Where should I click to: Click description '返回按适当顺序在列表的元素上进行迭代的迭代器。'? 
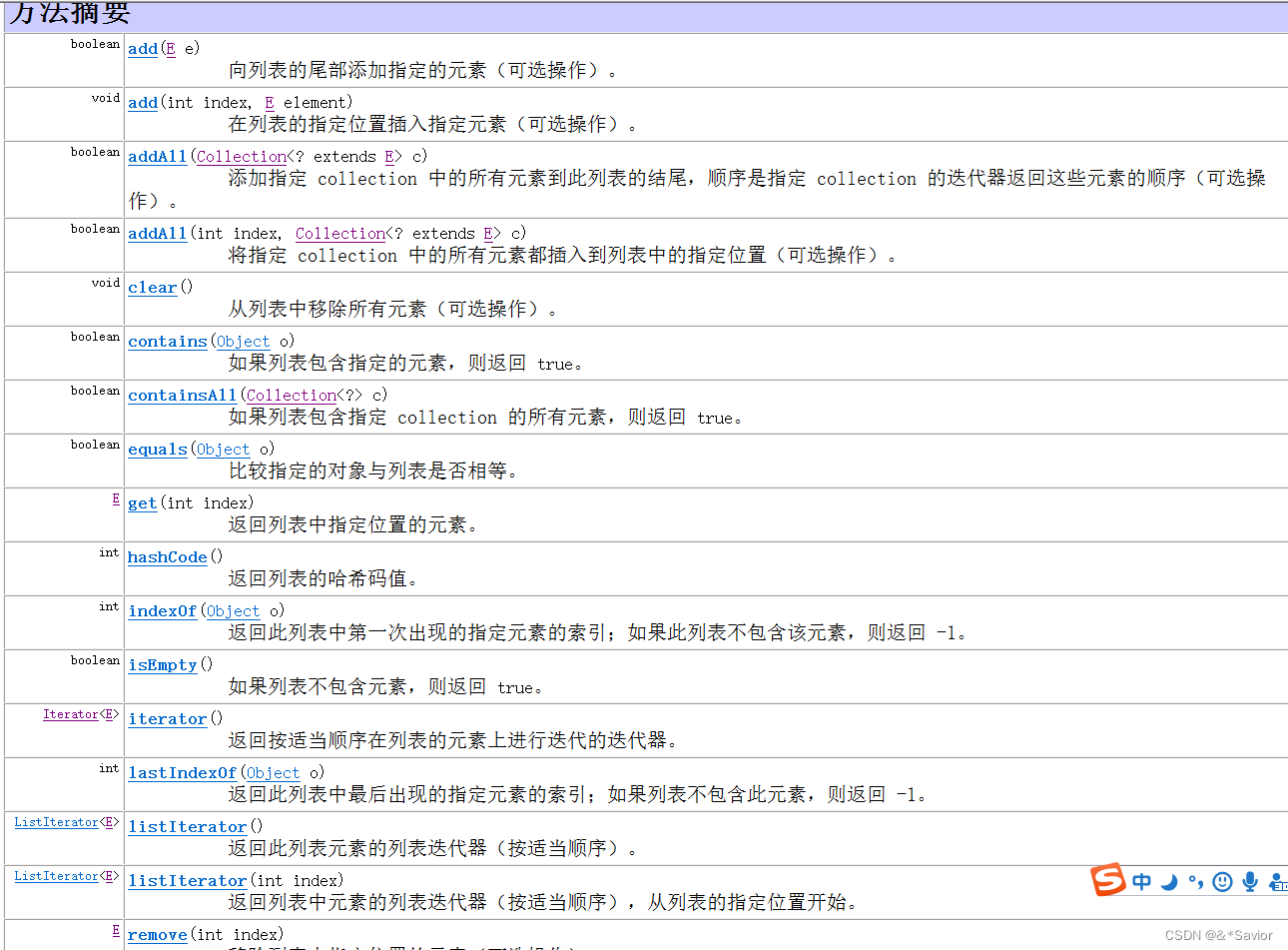454,740
